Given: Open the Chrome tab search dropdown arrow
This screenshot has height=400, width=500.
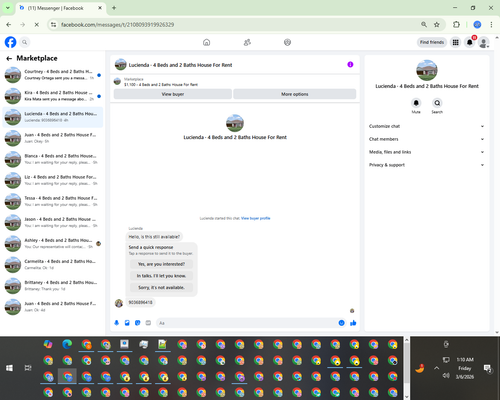Looking at the screenshot, I should 8,8.
